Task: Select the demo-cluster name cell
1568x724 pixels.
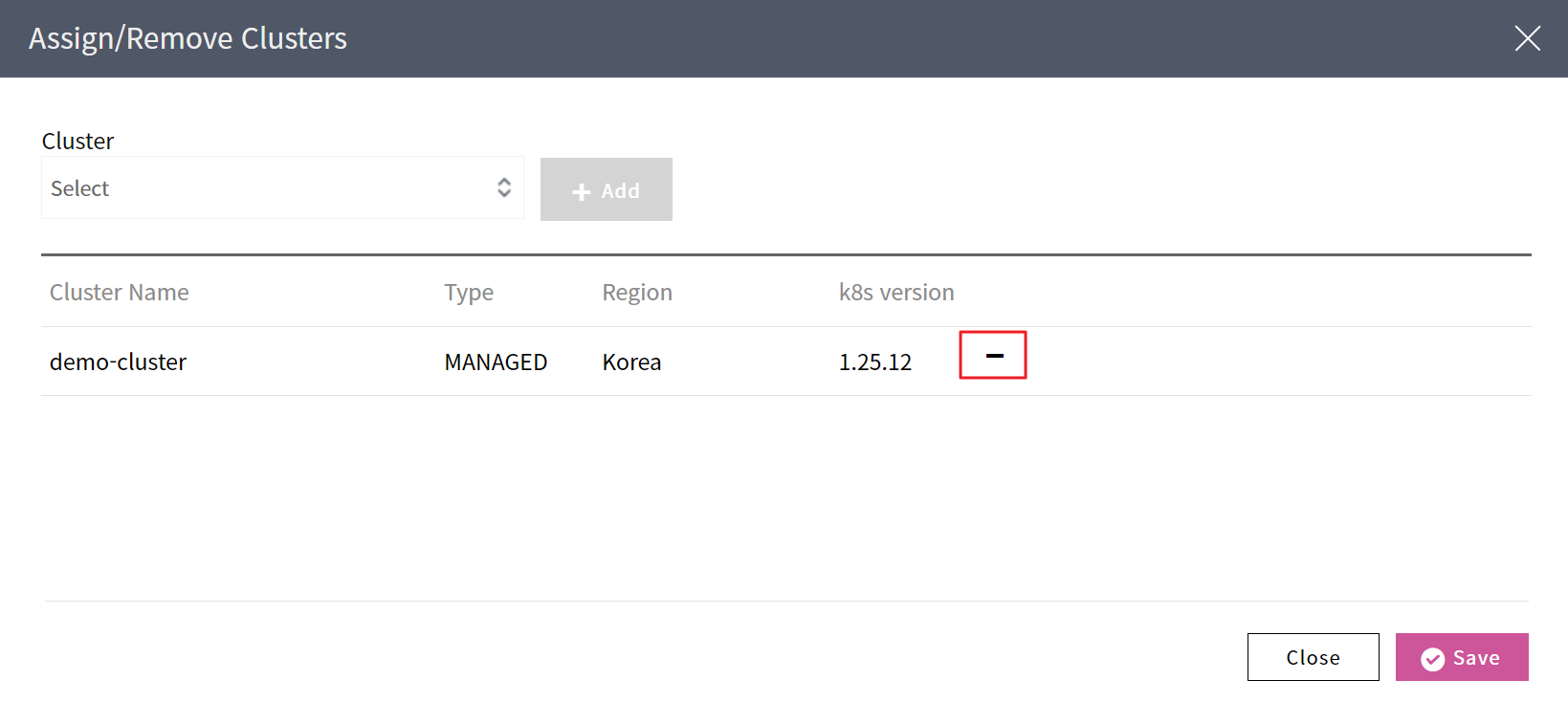Action: coord(119,362)
